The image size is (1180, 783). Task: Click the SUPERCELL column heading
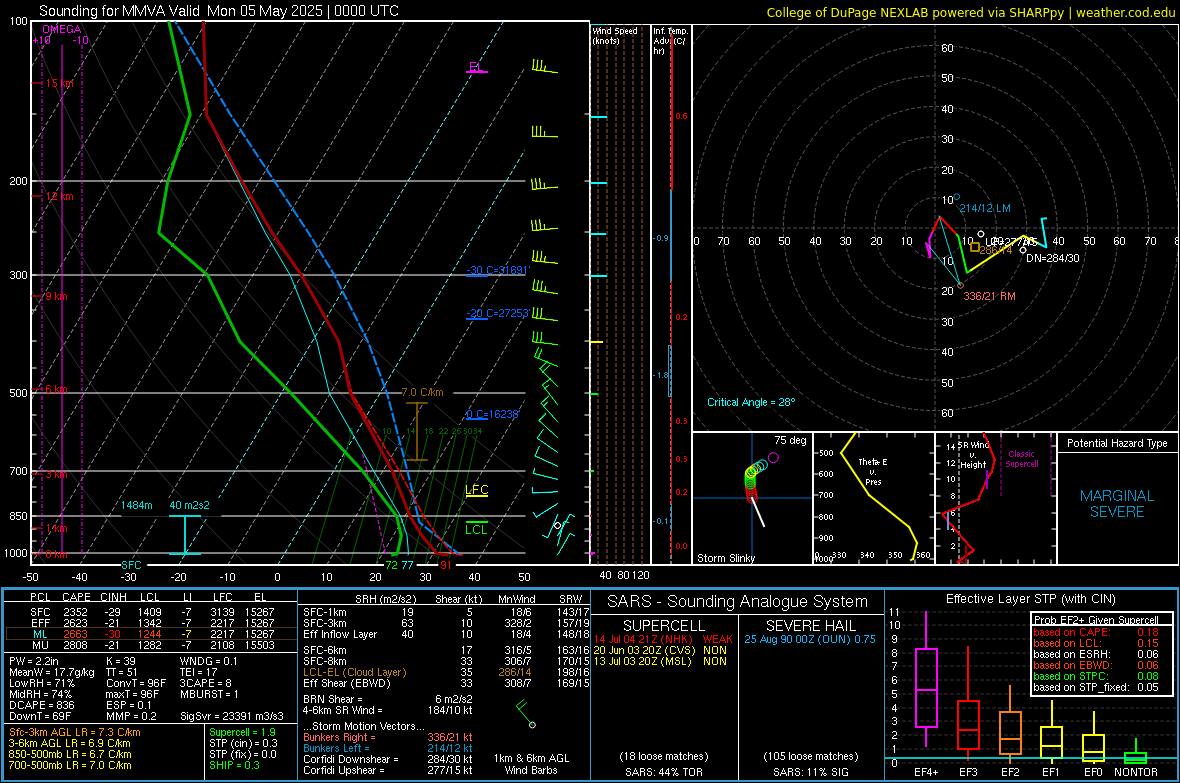pyautogui.click(x=664, y=626)
